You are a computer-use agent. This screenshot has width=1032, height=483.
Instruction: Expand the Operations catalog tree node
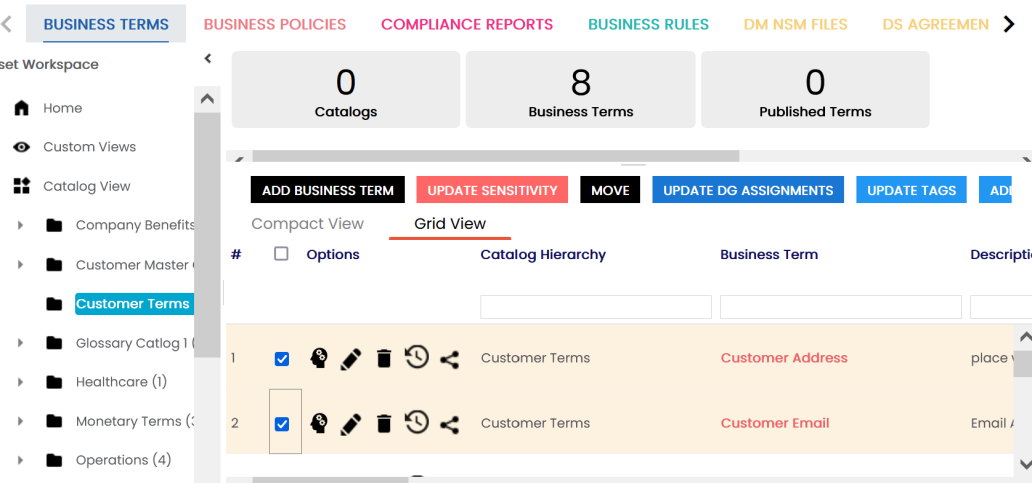tap(20, 461)
